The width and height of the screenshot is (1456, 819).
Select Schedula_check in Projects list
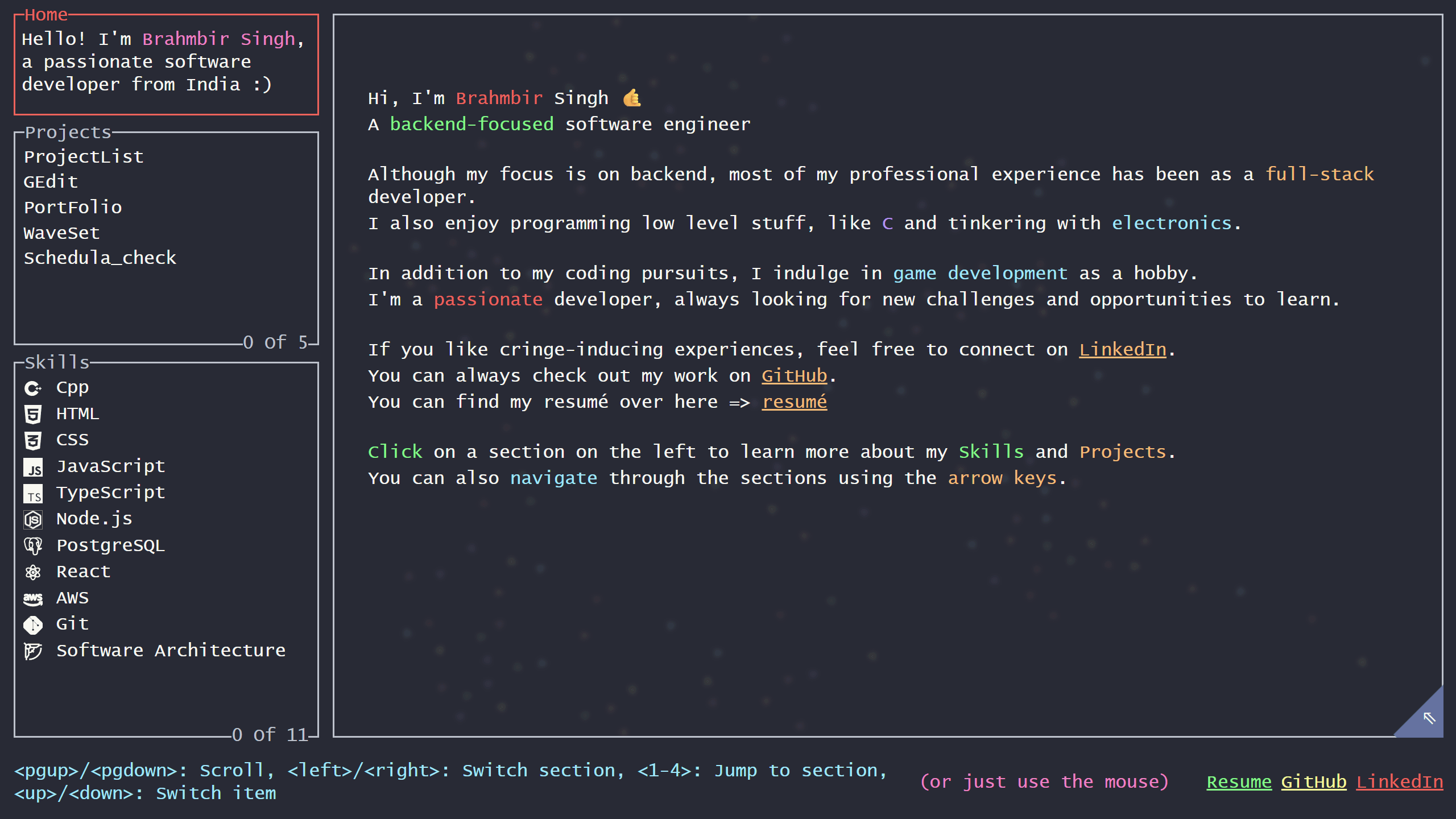tap(100, 258)
